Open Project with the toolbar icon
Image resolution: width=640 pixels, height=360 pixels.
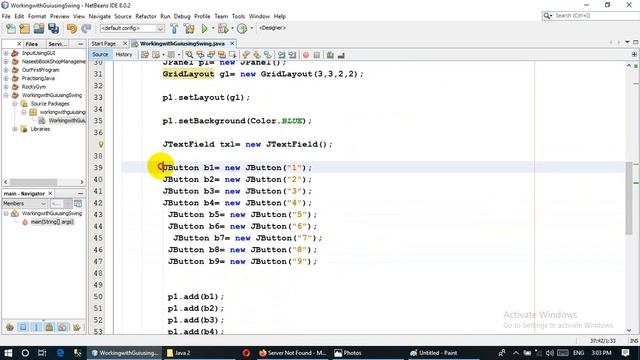39,28
